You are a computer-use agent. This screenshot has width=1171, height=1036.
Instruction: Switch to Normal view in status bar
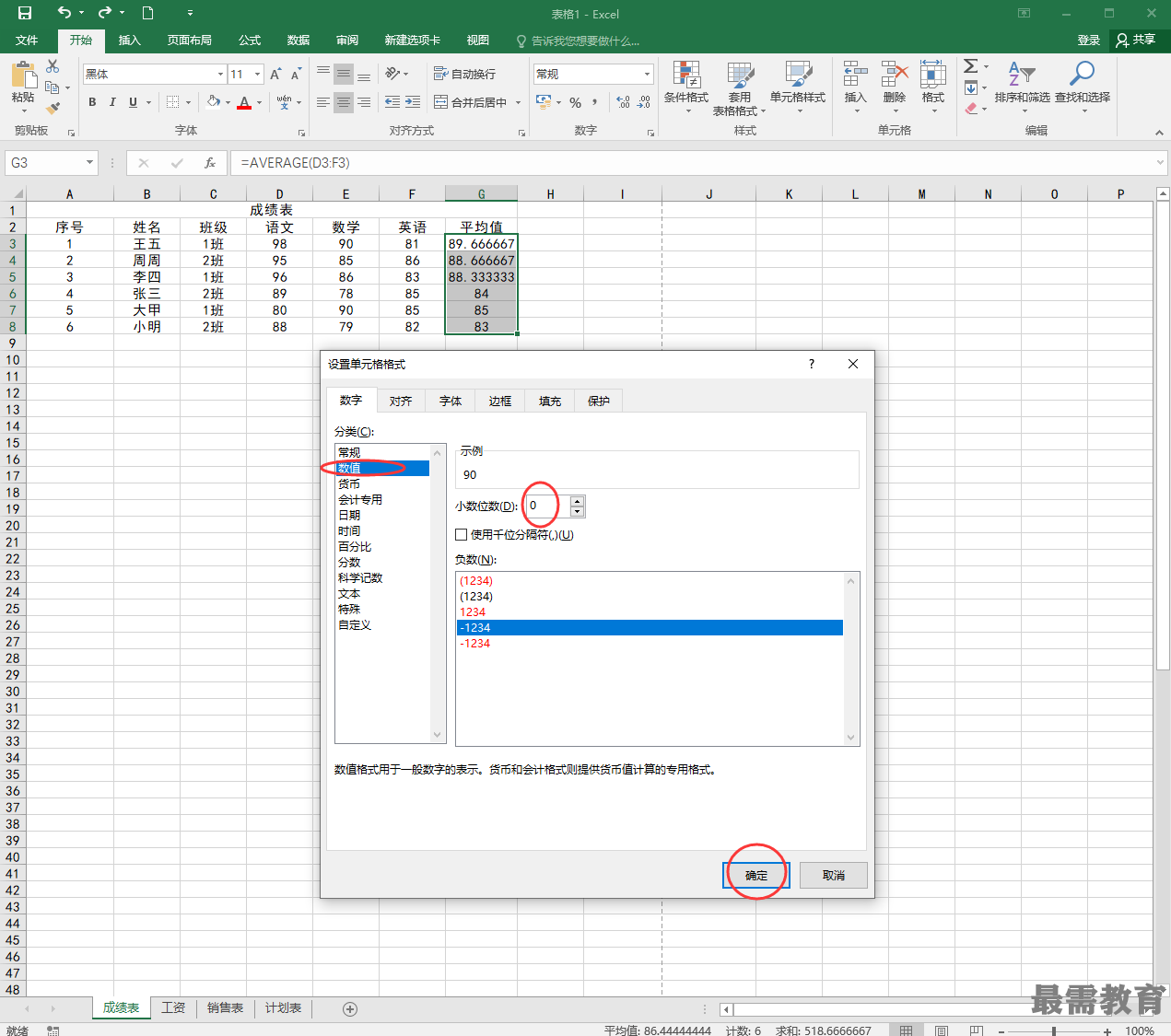[907, 1030]
